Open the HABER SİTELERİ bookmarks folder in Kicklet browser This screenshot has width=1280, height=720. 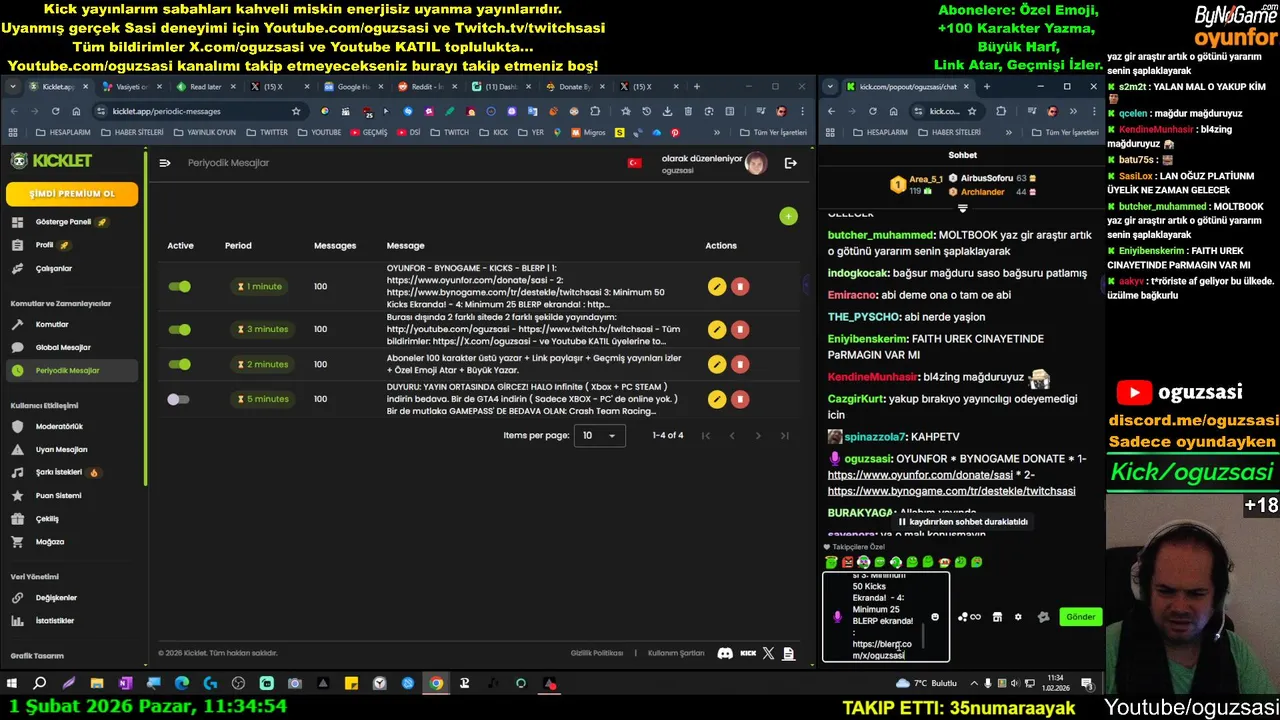tap(130, 132)
